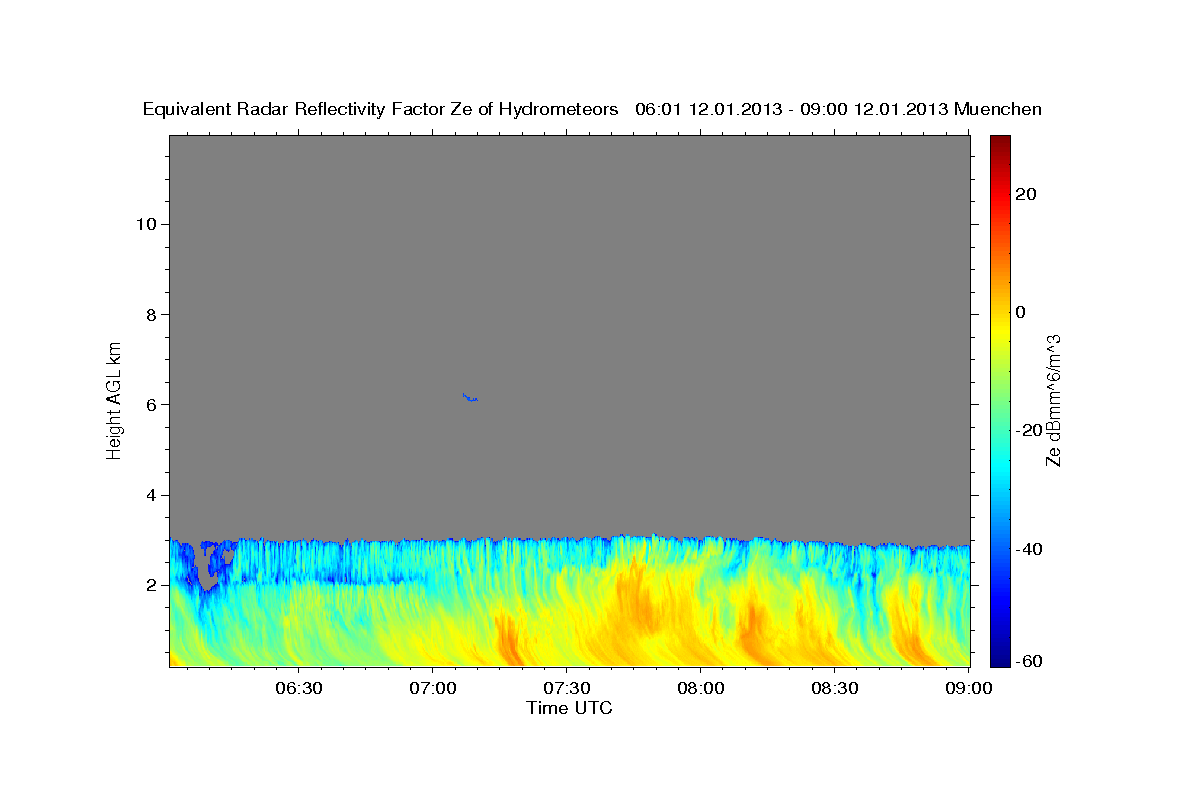
Task: Click the 09:00 time tick label
Action: coord(968,688)
